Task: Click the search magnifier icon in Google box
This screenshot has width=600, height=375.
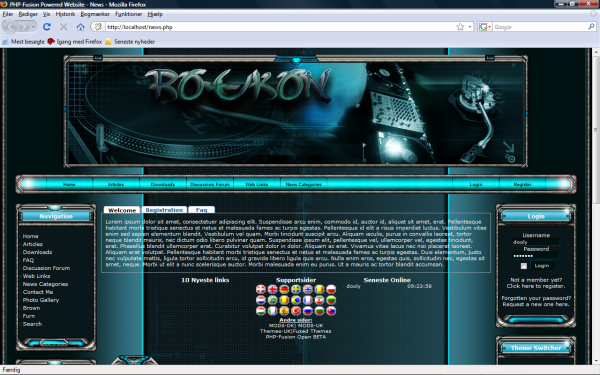Action: pos(591,27)
